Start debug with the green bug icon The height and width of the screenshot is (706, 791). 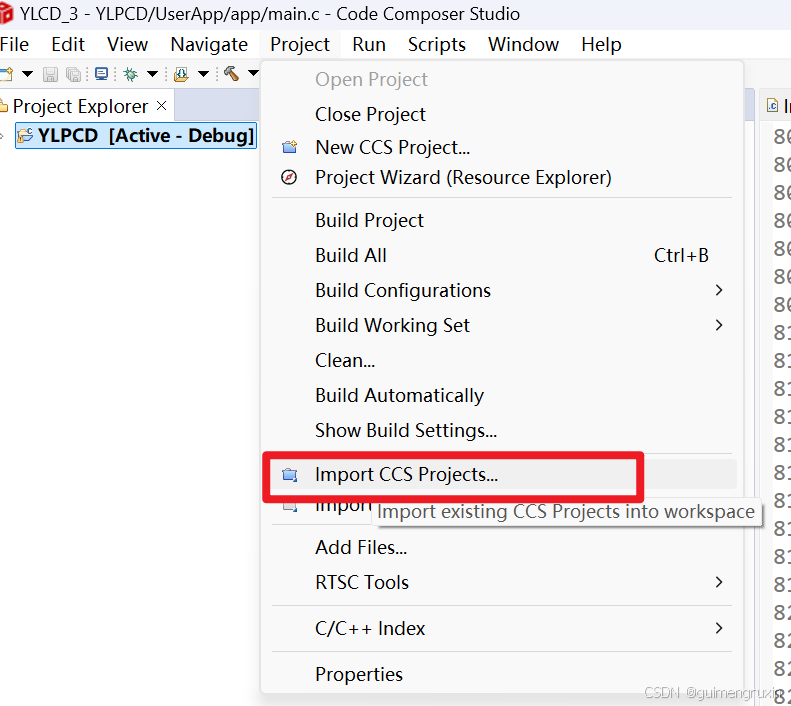tap(131, 75)
